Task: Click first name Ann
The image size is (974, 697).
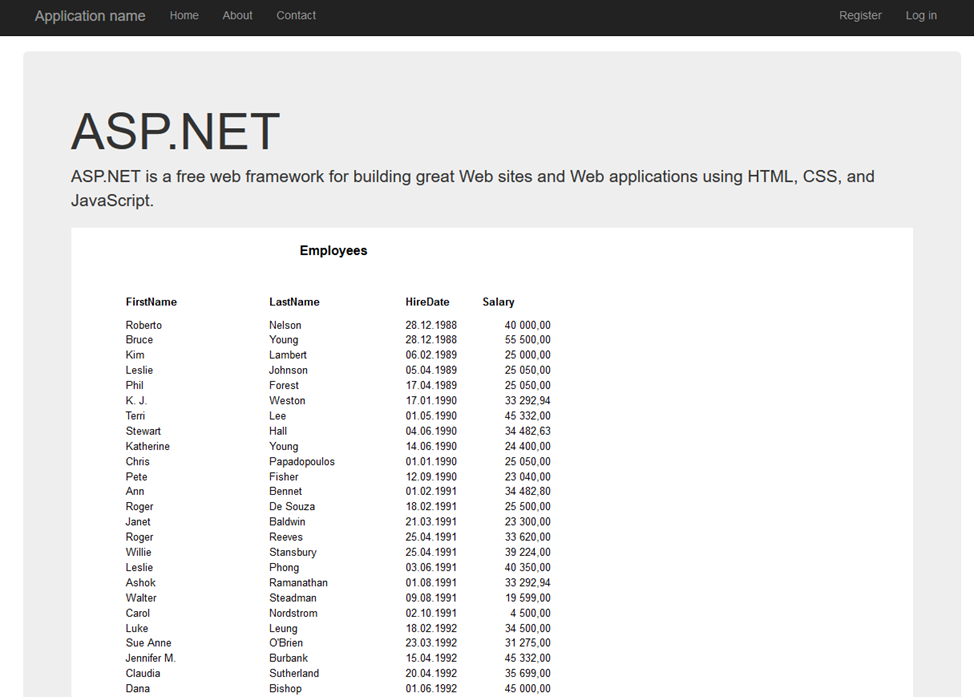Action: (x=135, y=491)
